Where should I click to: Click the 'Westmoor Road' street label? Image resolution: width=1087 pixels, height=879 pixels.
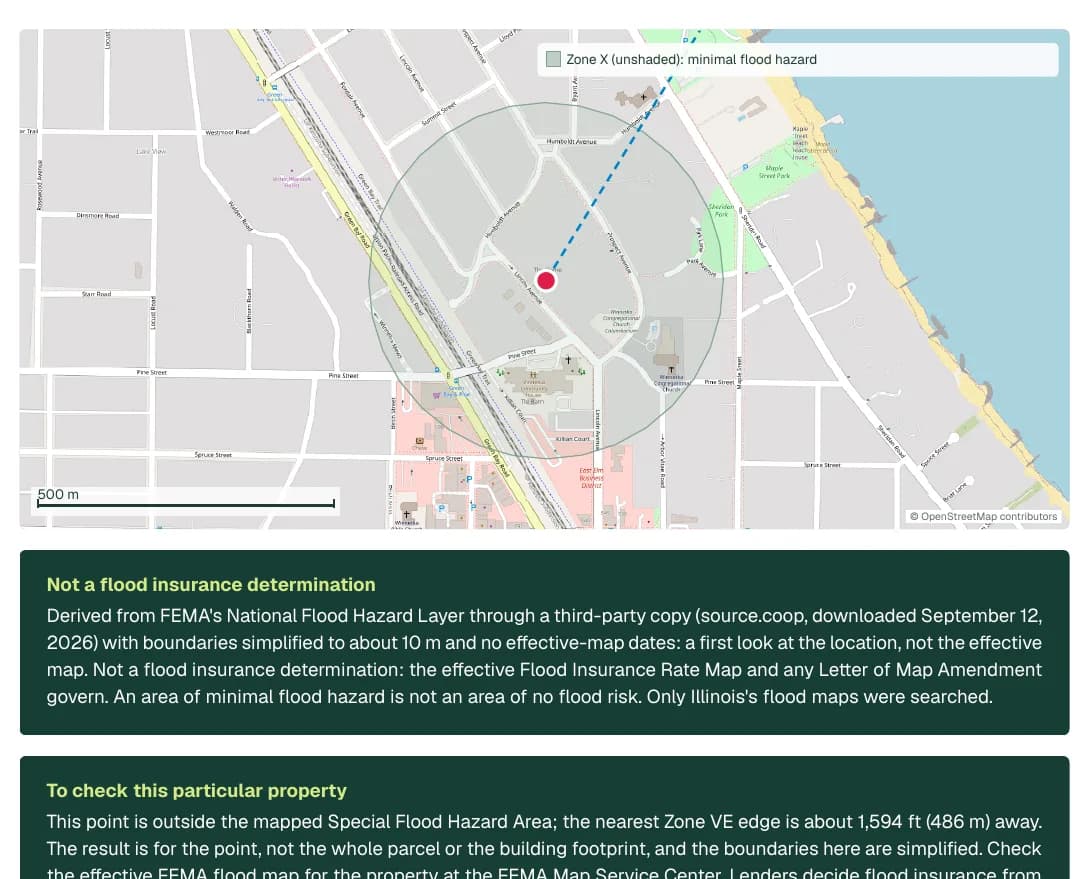227,132
